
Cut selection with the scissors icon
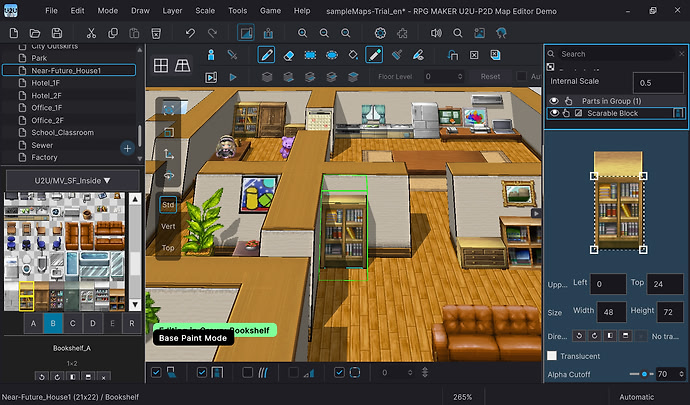pyautogui.click(x=91, y=33)
